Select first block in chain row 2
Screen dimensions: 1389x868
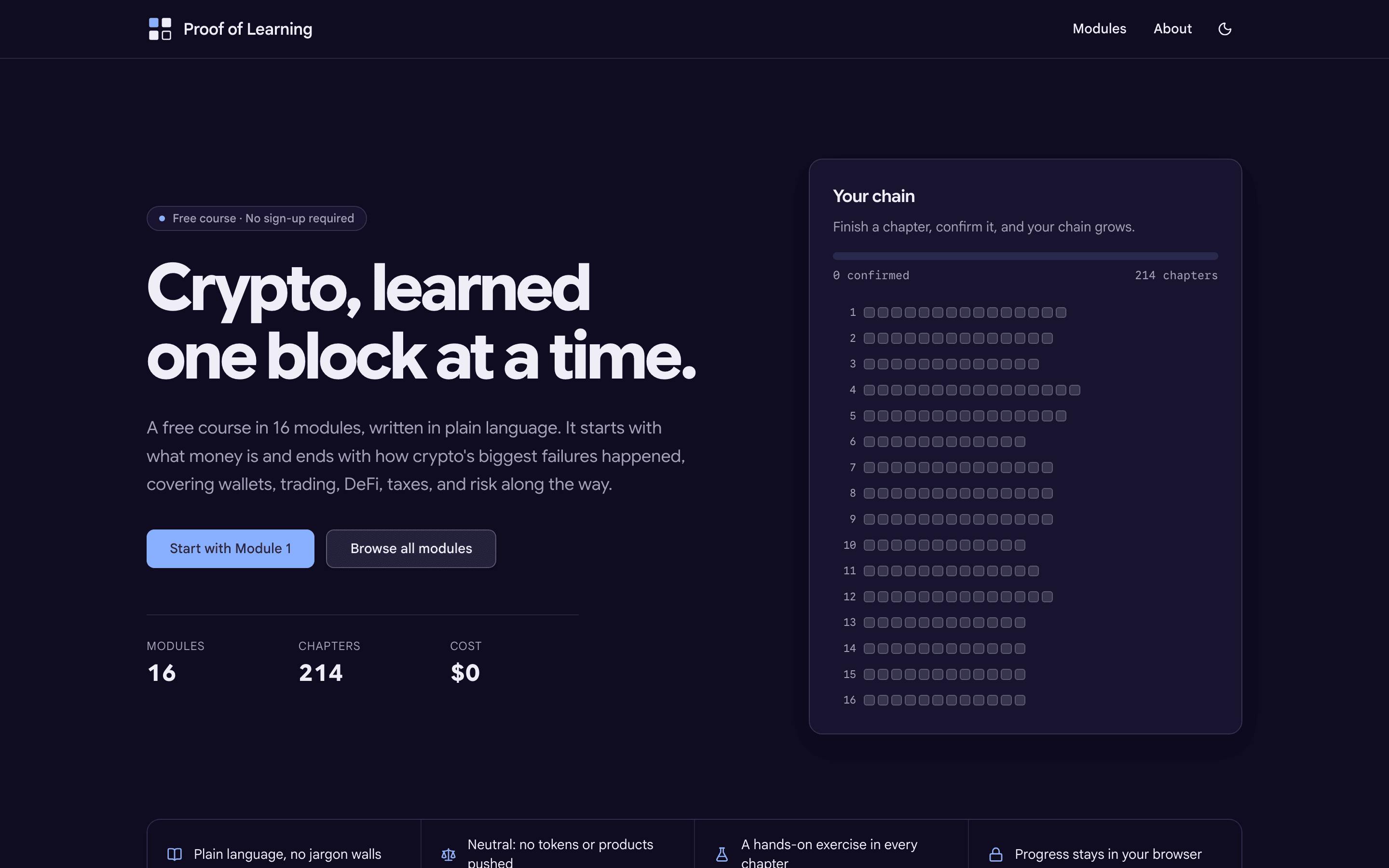coord(869,338)
